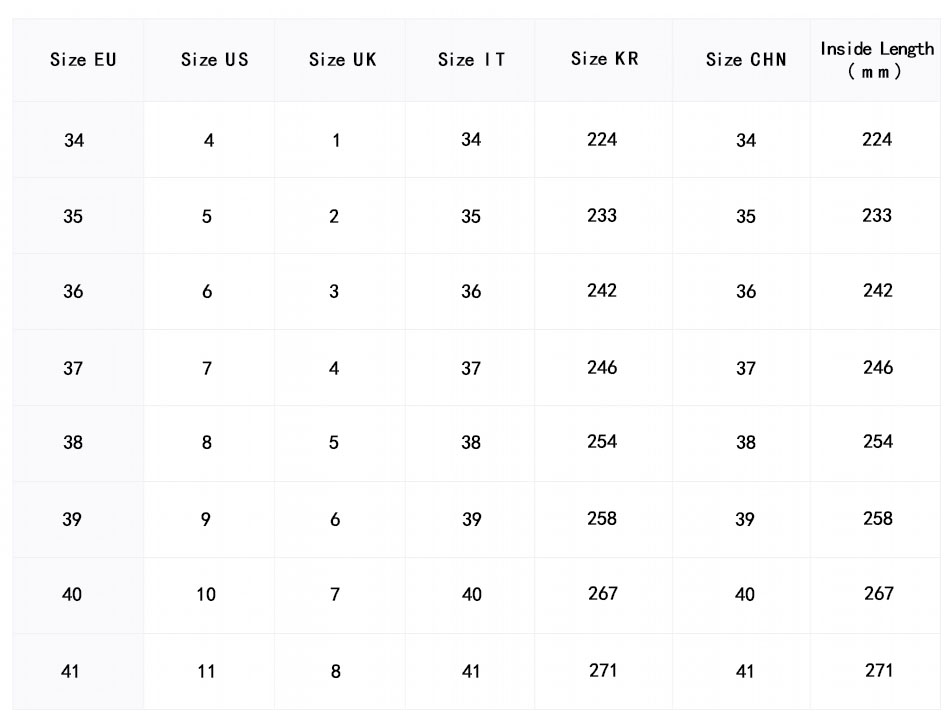This screenshot has width=951, height=721.
Task: Click IT size 37 cell
Action: [x=471, y=369]
